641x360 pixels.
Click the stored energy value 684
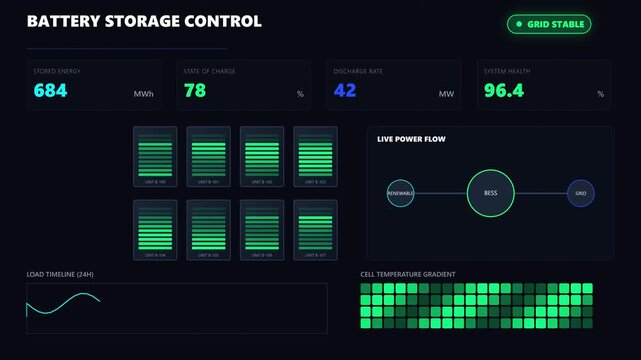pos(50,90)
